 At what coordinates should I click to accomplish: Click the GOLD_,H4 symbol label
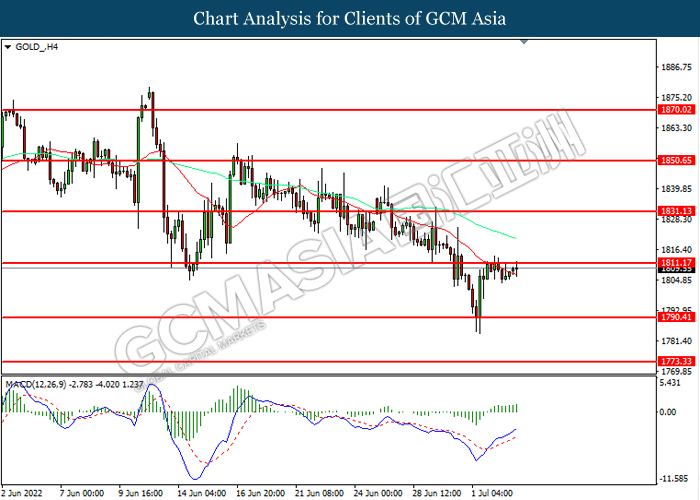[x=37, y=47]
